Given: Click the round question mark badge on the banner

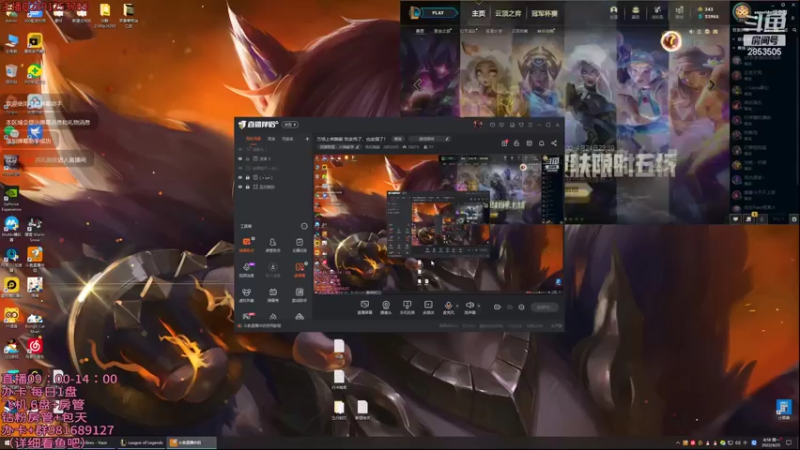Looking at the screenshot, I should [x=671, y=40].
